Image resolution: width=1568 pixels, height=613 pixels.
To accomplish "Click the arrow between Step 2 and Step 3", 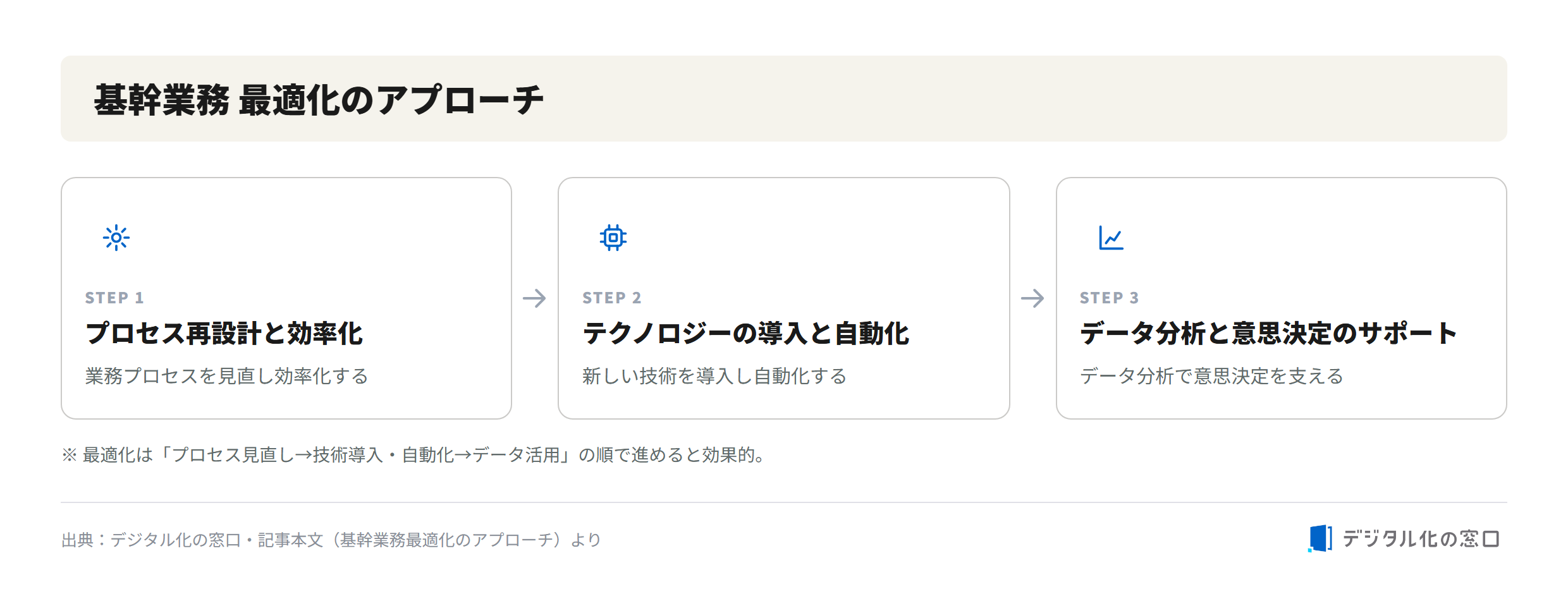I will [x=1032, y=298].
